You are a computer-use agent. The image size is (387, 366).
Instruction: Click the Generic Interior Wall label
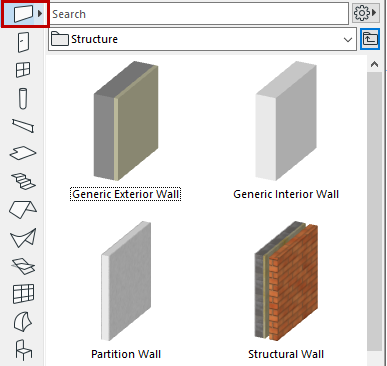pyautogui.click(x=286, y=194)
